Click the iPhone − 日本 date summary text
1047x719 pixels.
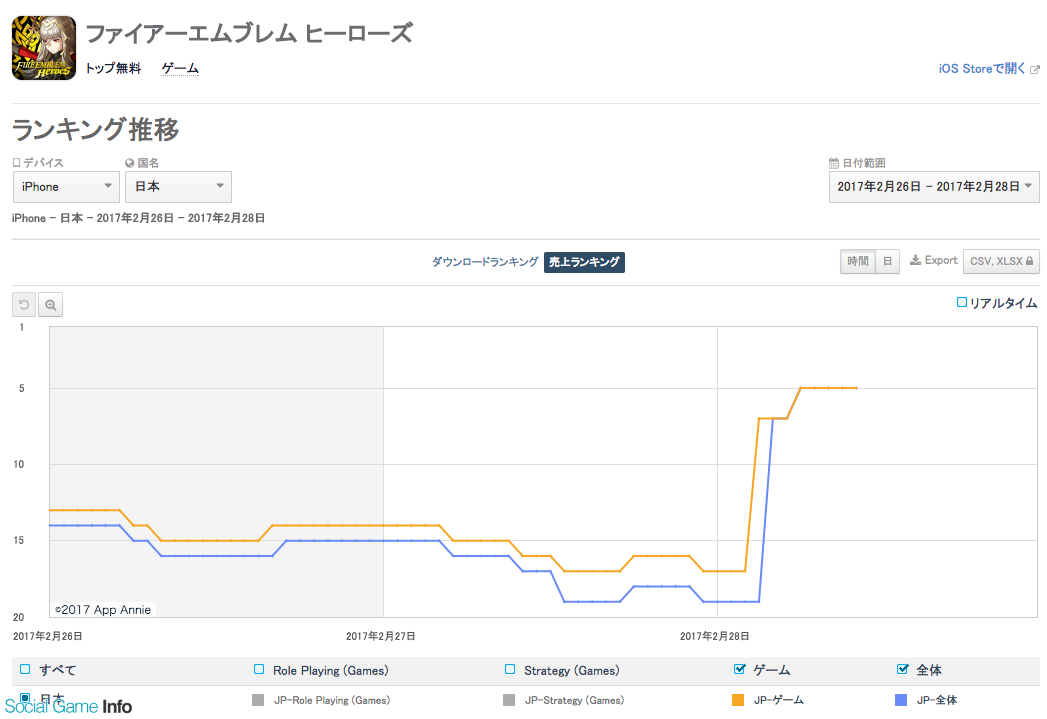[x=138, y=218]
